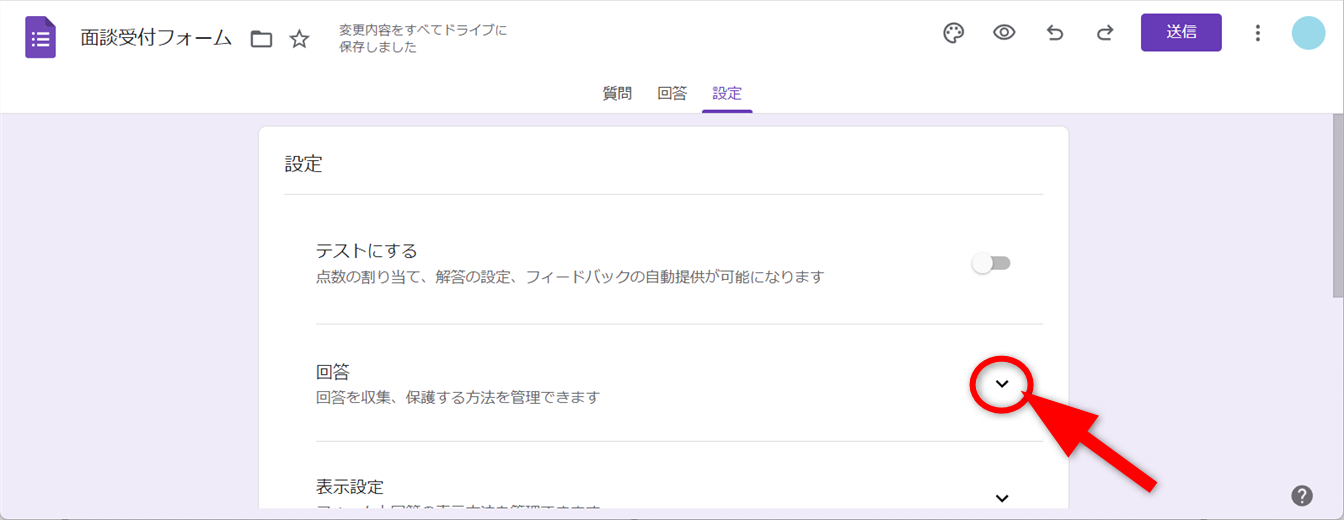
Task: Expand the 回答 settings section chevron
Action: click(1001, 383)
